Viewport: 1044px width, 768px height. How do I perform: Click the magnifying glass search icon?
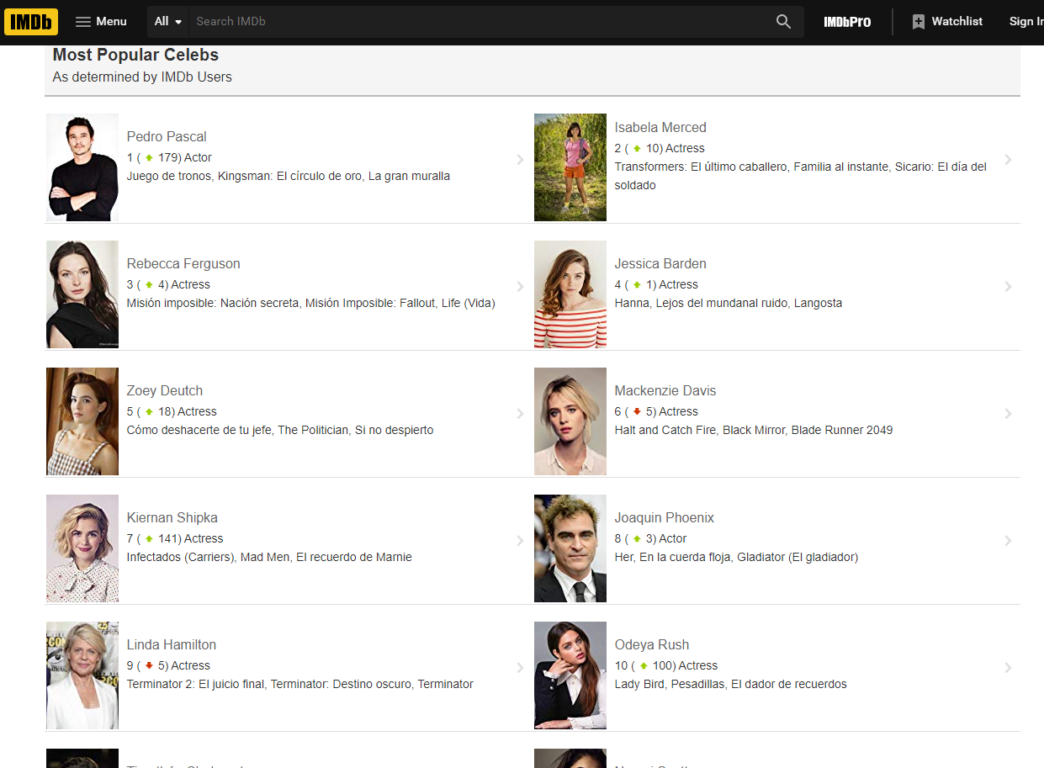783,22
